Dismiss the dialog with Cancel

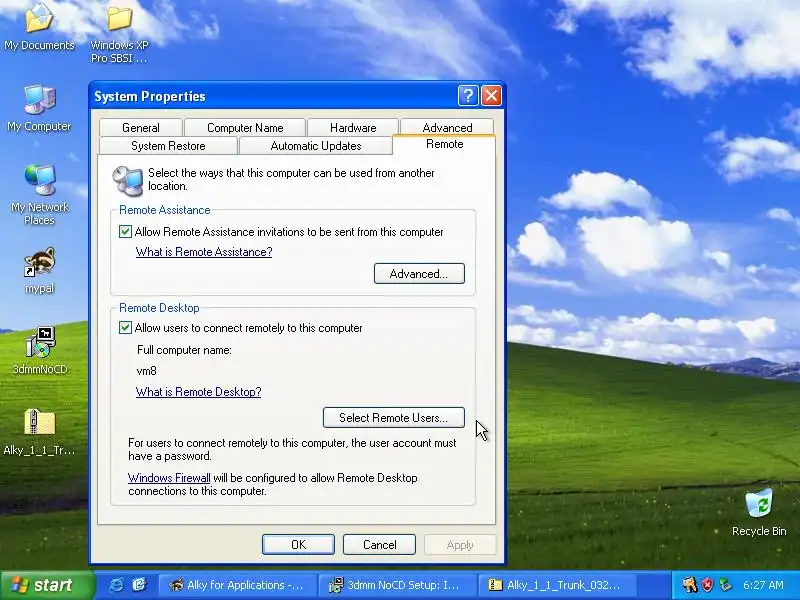tap(380, 544)
